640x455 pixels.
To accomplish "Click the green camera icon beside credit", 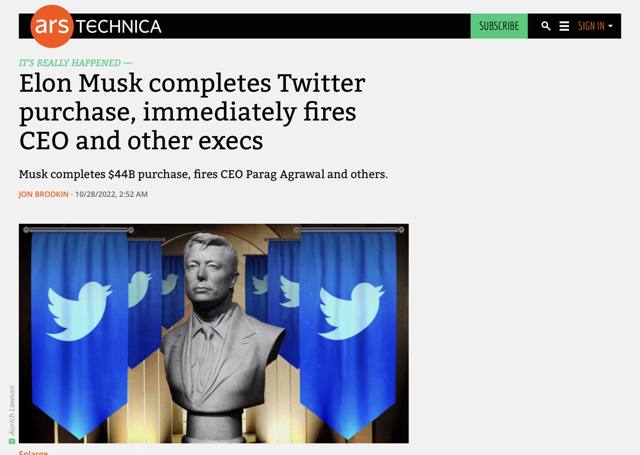I will click(12, 440).
